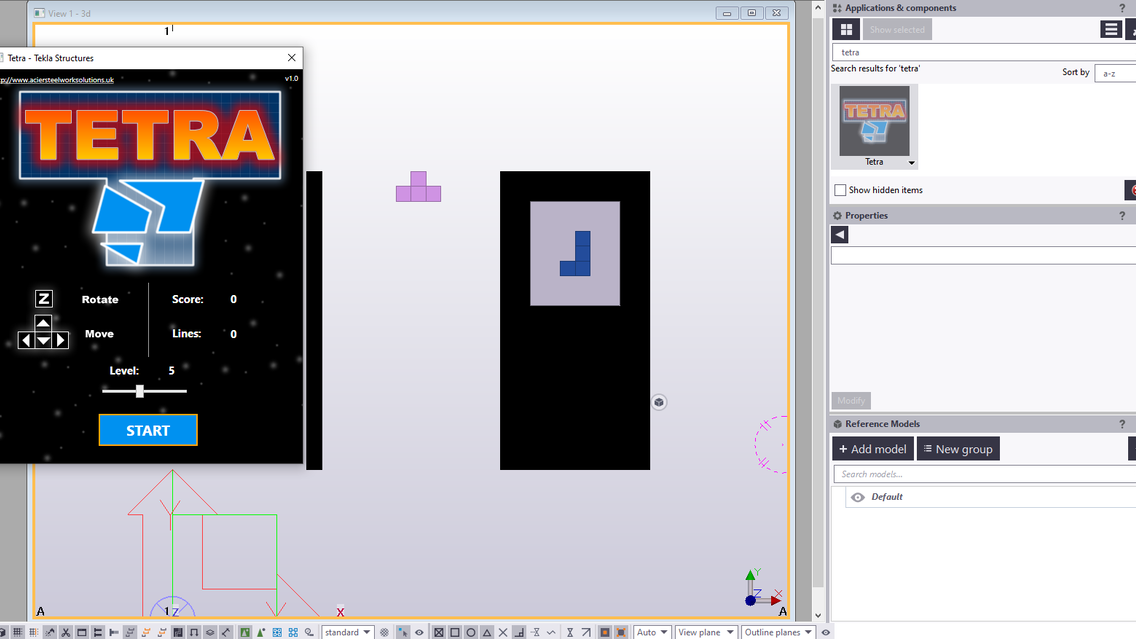Open the catalog list menu icon

tap(1111, 29)
